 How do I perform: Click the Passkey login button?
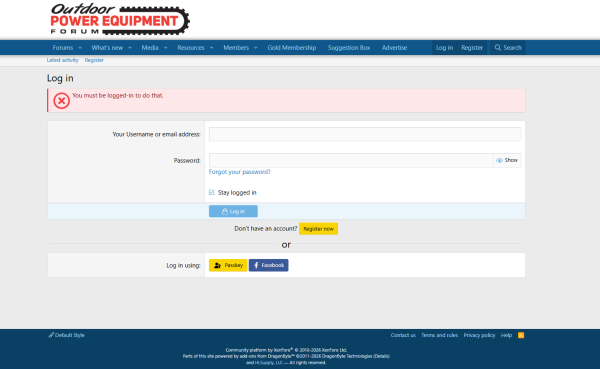(228, 265)
